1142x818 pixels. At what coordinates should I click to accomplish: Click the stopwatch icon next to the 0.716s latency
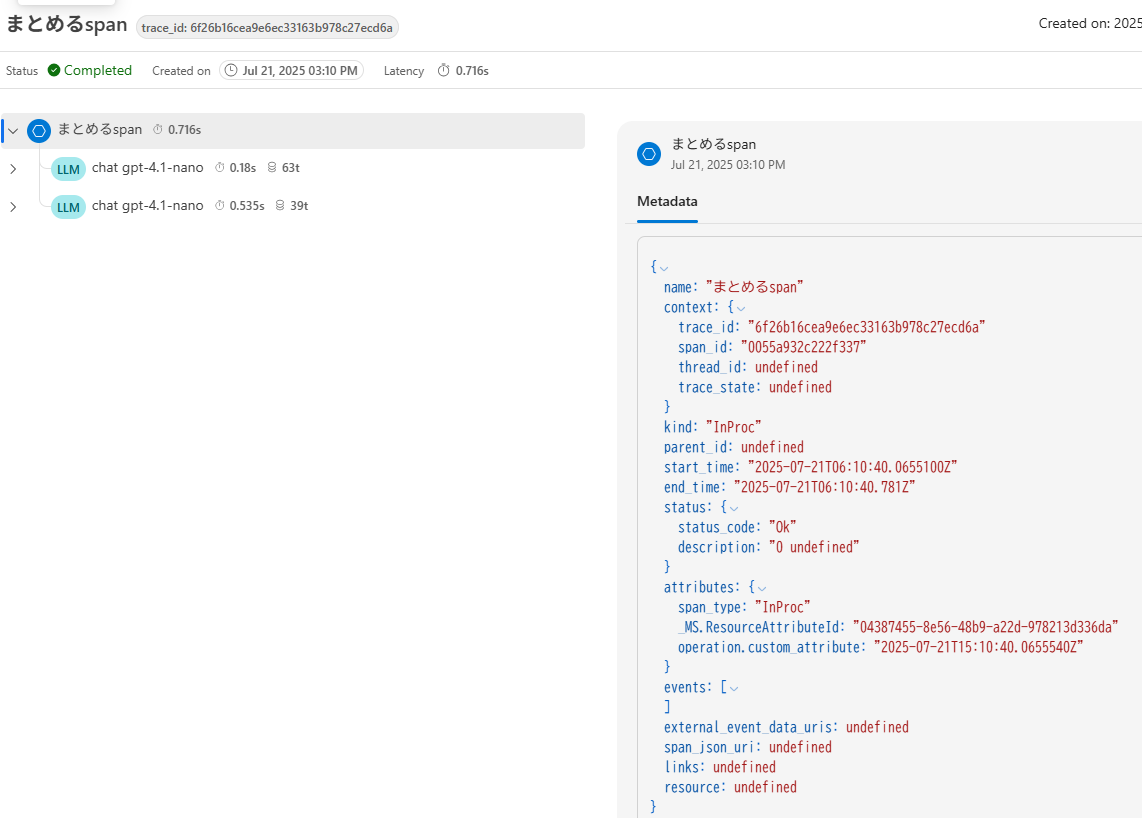[x=445, y=70]
